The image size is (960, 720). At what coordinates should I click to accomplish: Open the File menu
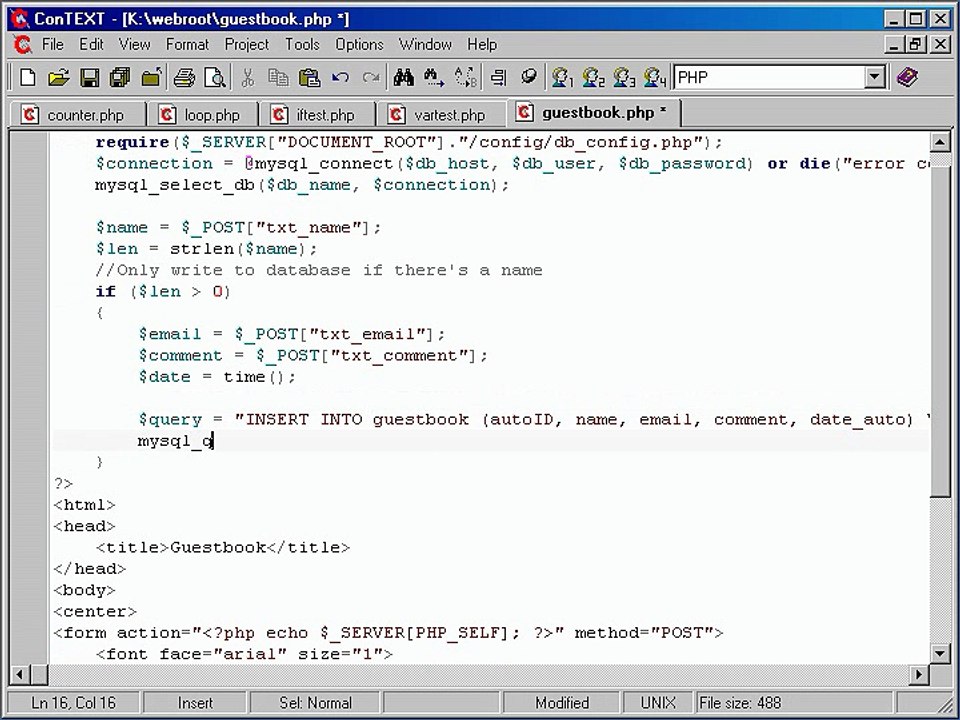(x=53, y=45)
